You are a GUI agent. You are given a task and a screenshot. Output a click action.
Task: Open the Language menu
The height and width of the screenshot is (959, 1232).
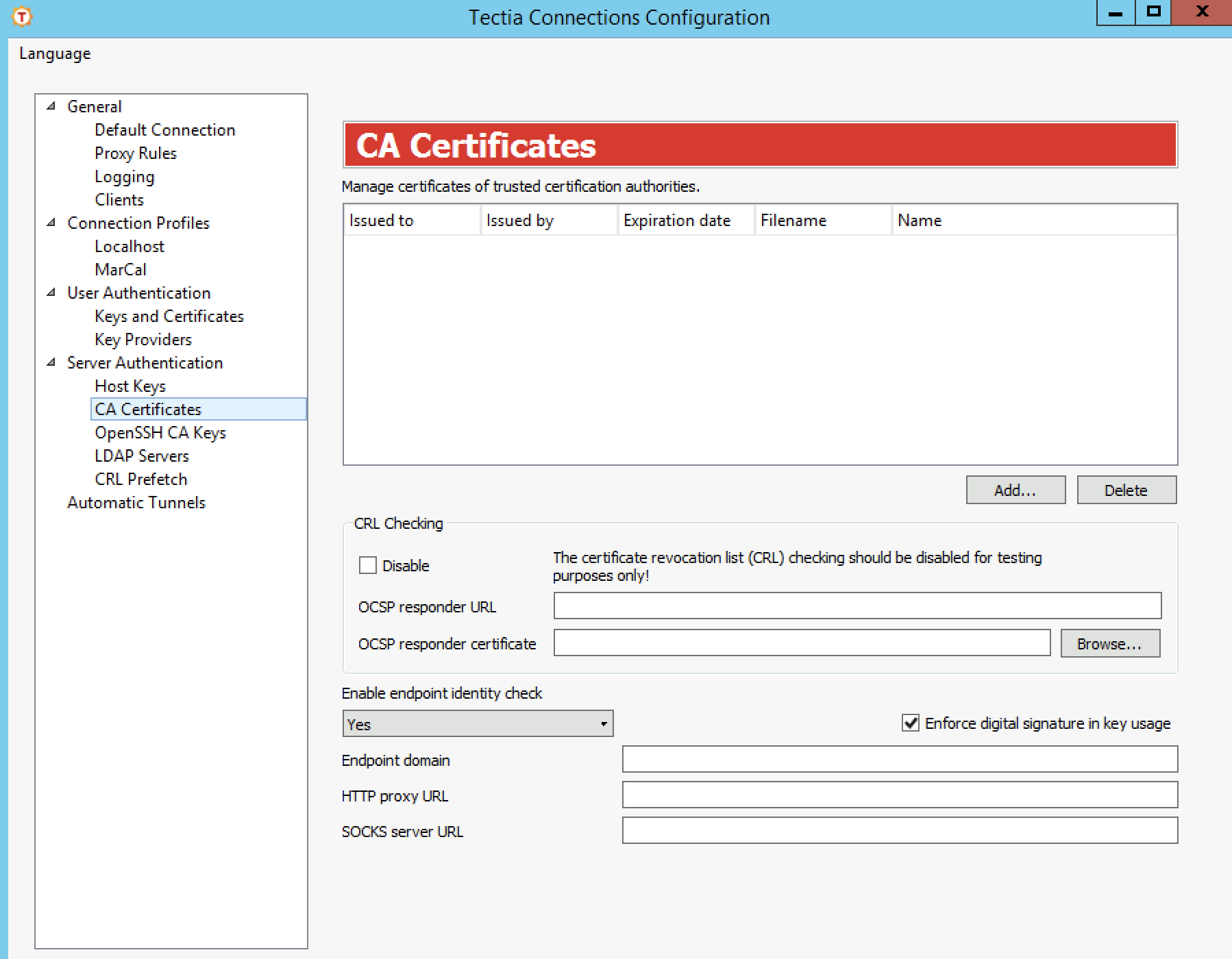pos(54,53)
